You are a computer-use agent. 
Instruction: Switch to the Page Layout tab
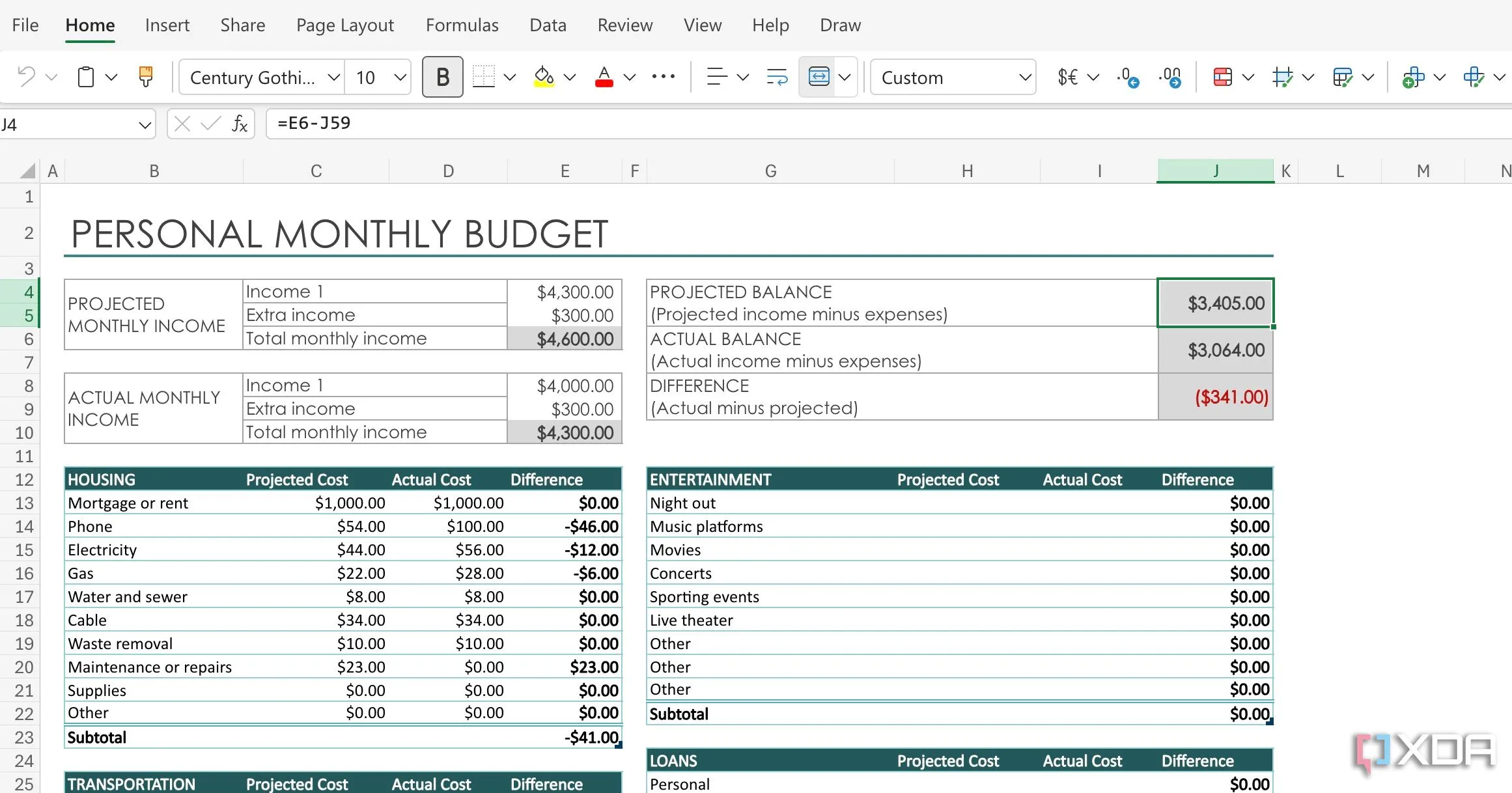click(x=345, y=25)
